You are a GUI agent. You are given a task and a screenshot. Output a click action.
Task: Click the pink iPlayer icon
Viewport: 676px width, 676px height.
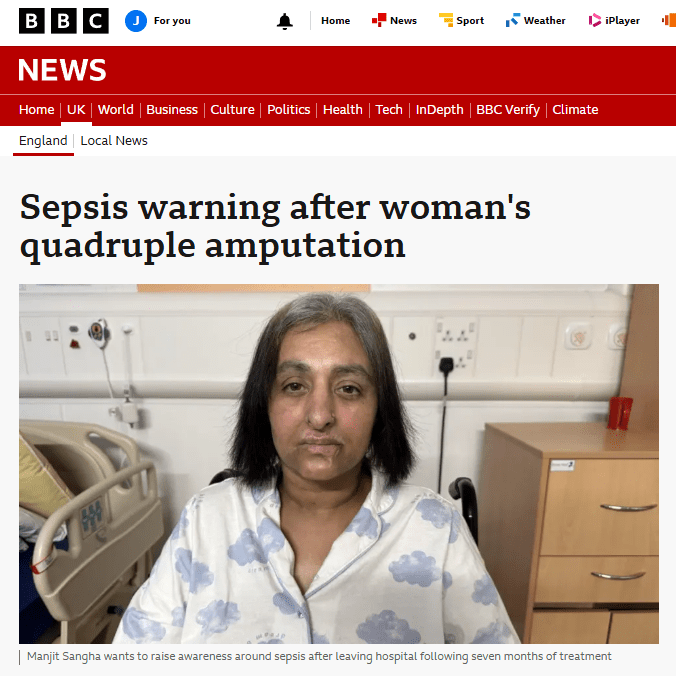595,20
